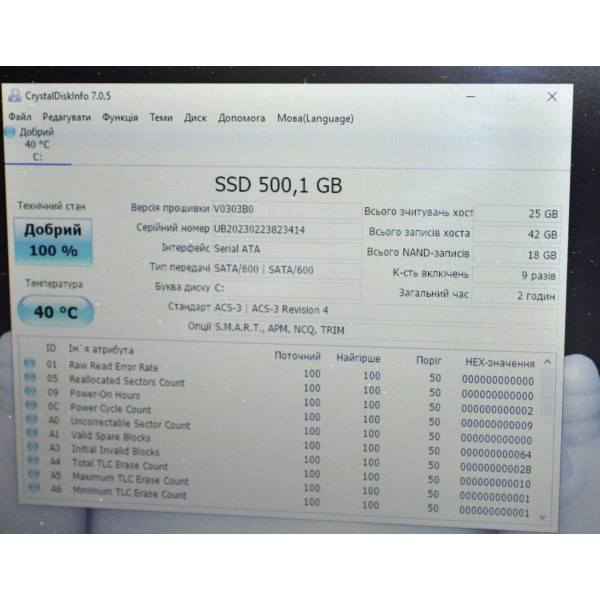Viewport: 600px width, 600px height.
Task: Click HEX value 000000000064
Action: 496,454
